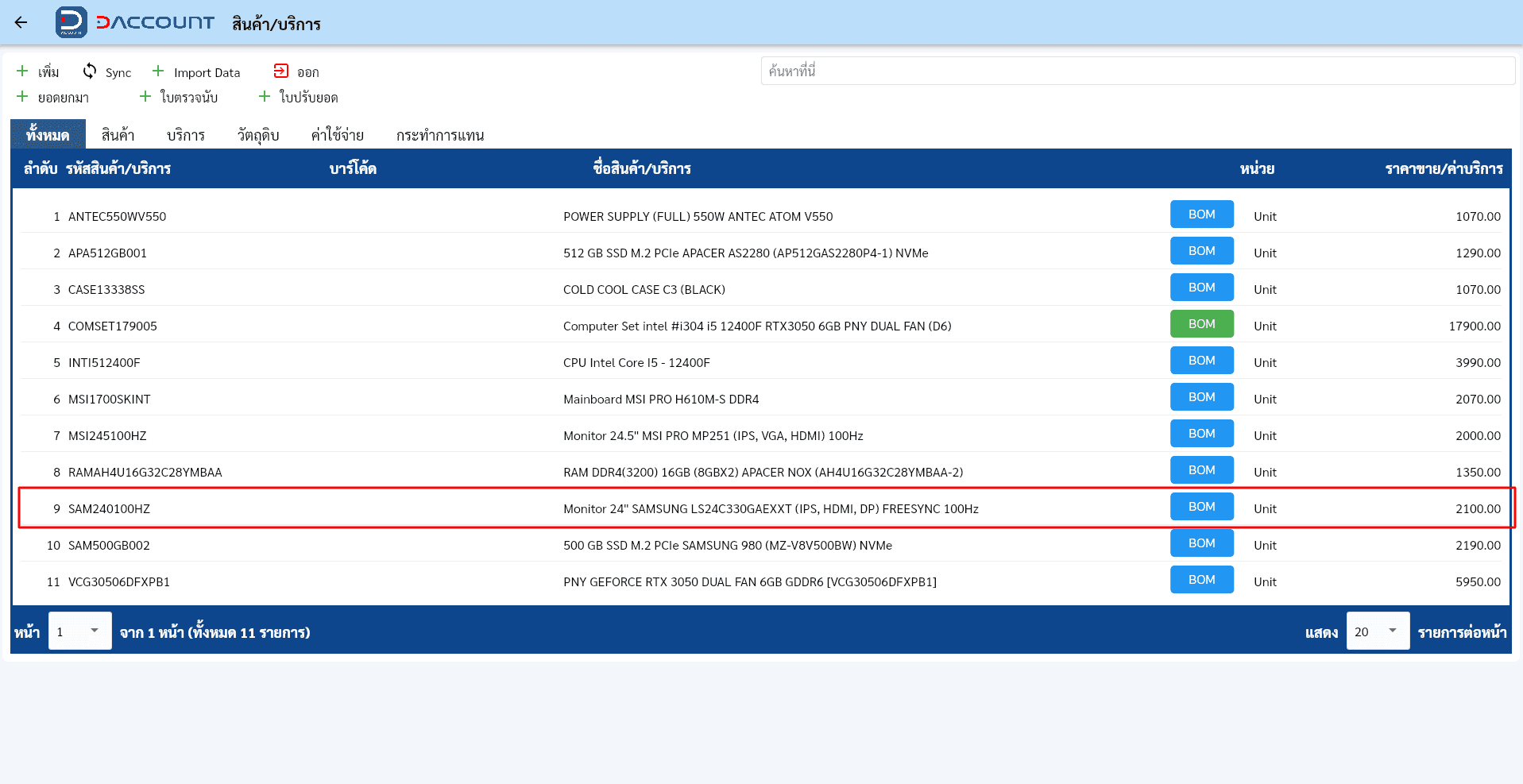This screenshot has width=1523, height=784.
Task: Click the ชื่อสินค้า/บริการ column header
Action: point(642,168)
